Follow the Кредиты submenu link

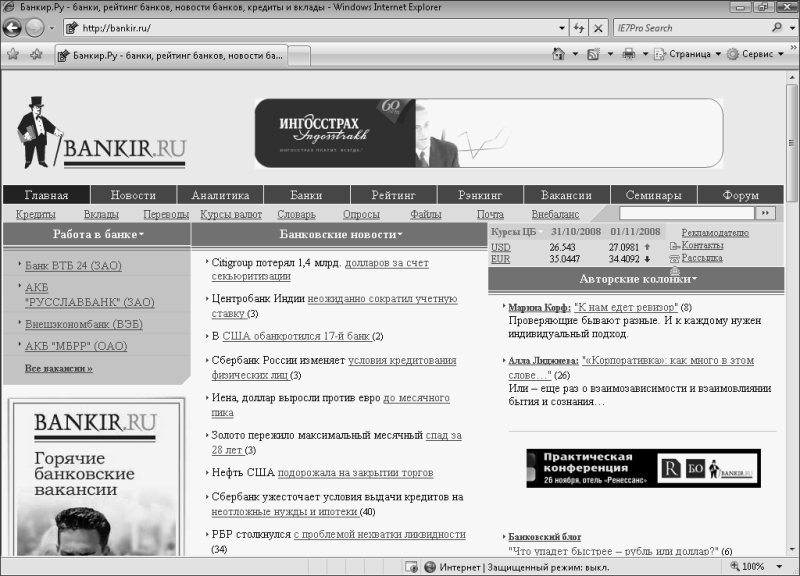point(36,214)
